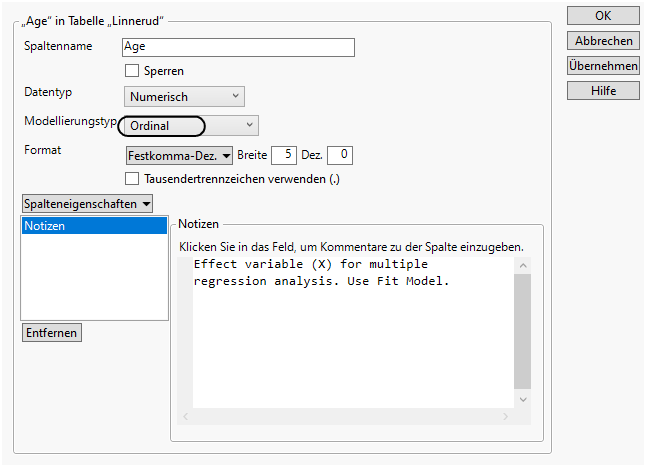Click the horizontal scrollbar left arrow
Image resolution: width=646 pixels, height=467 pixels.
[185, 416]
